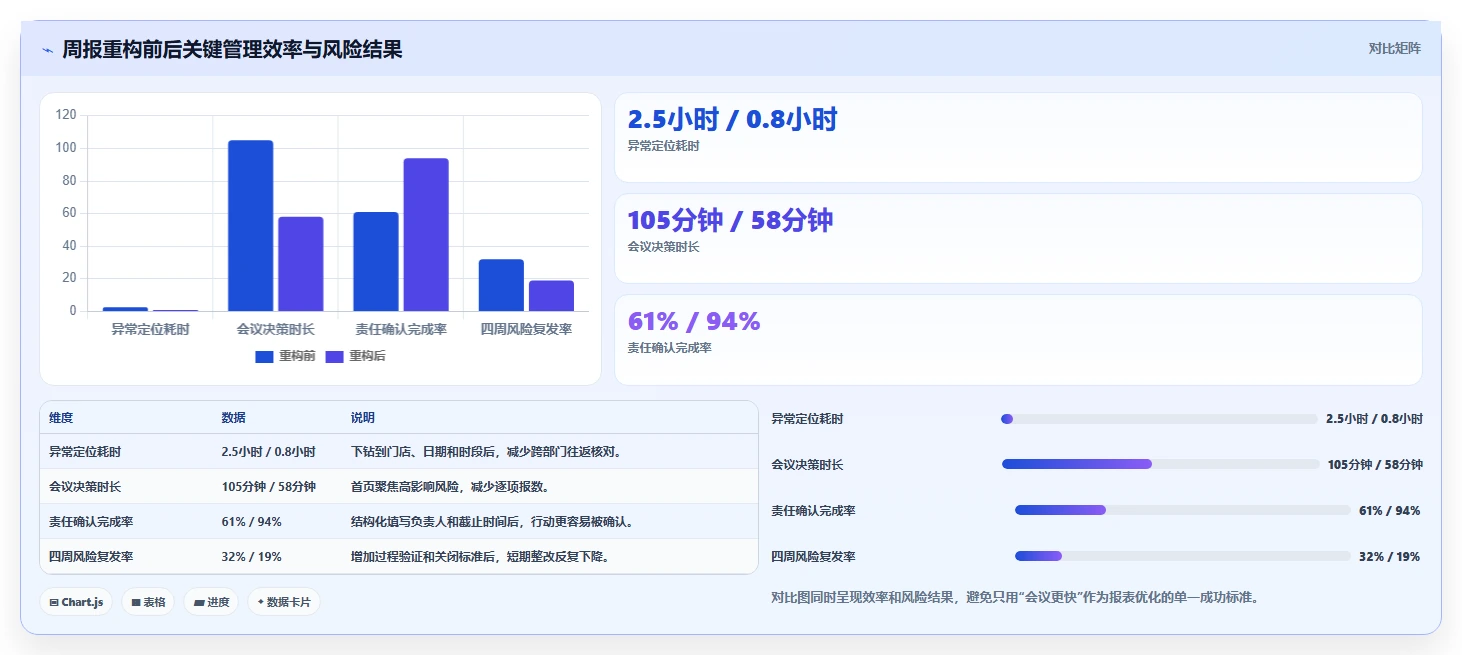Toggle the 重构后 legend swatch

(x=334, y=356)
